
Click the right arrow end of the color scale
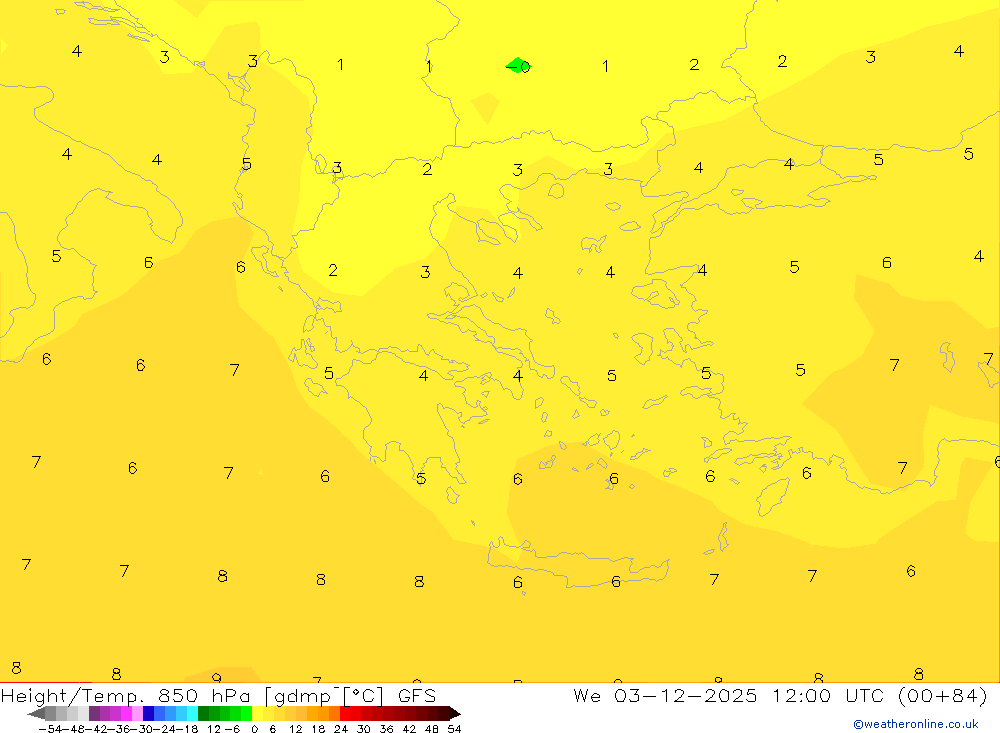[x=455, y=713]
